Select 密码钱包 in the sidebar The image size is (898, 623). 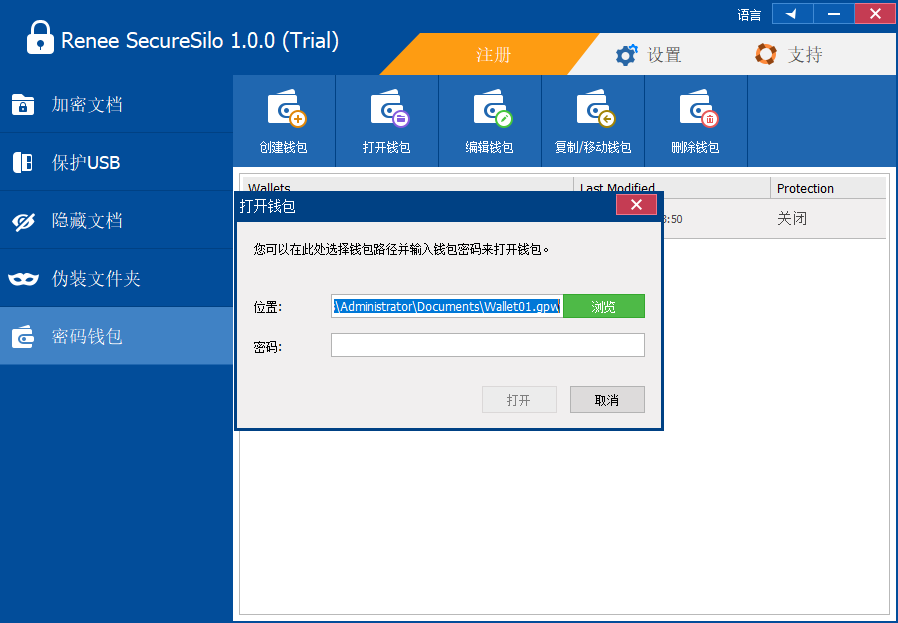pos(116,336)
